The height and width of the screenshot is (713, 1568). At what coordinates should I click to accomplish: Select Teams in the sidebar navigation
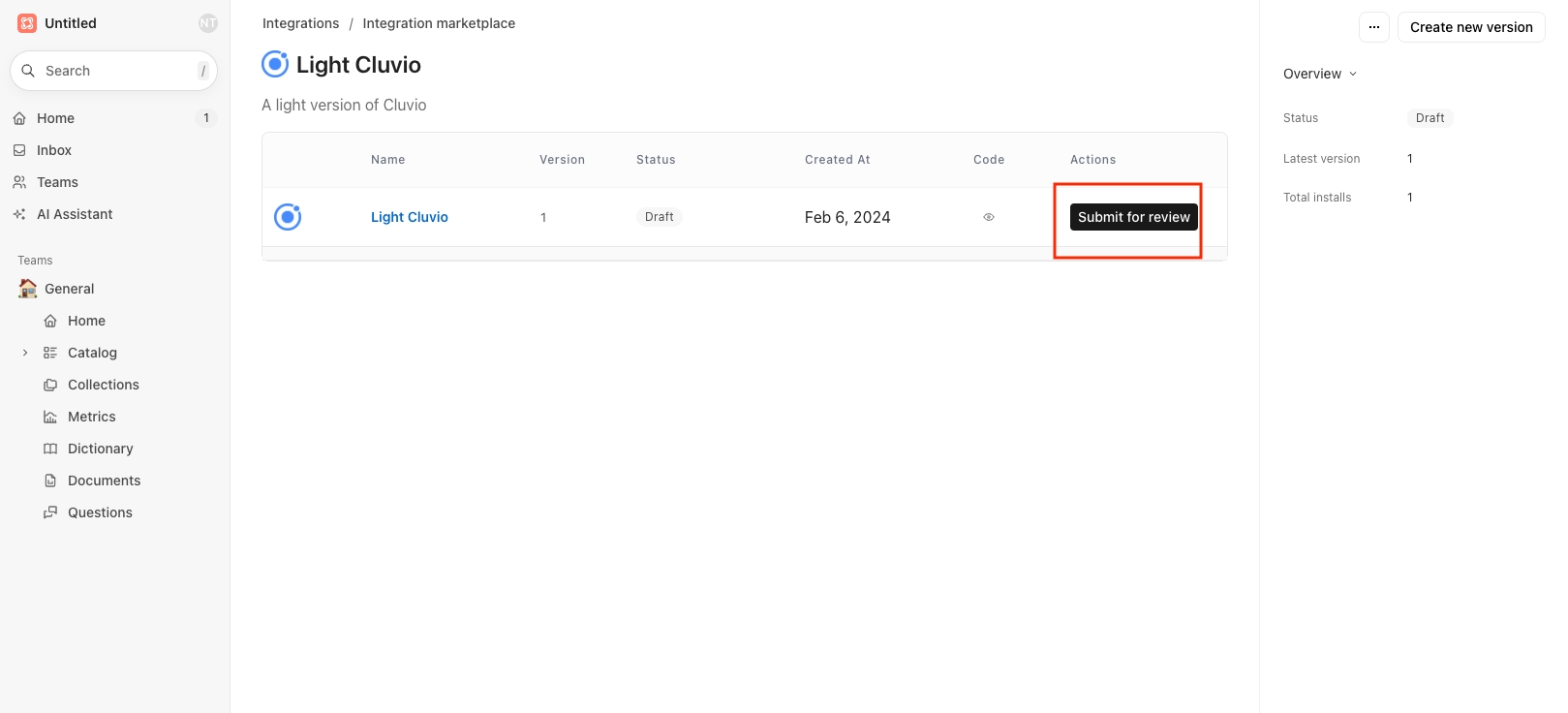coord(57,182)
